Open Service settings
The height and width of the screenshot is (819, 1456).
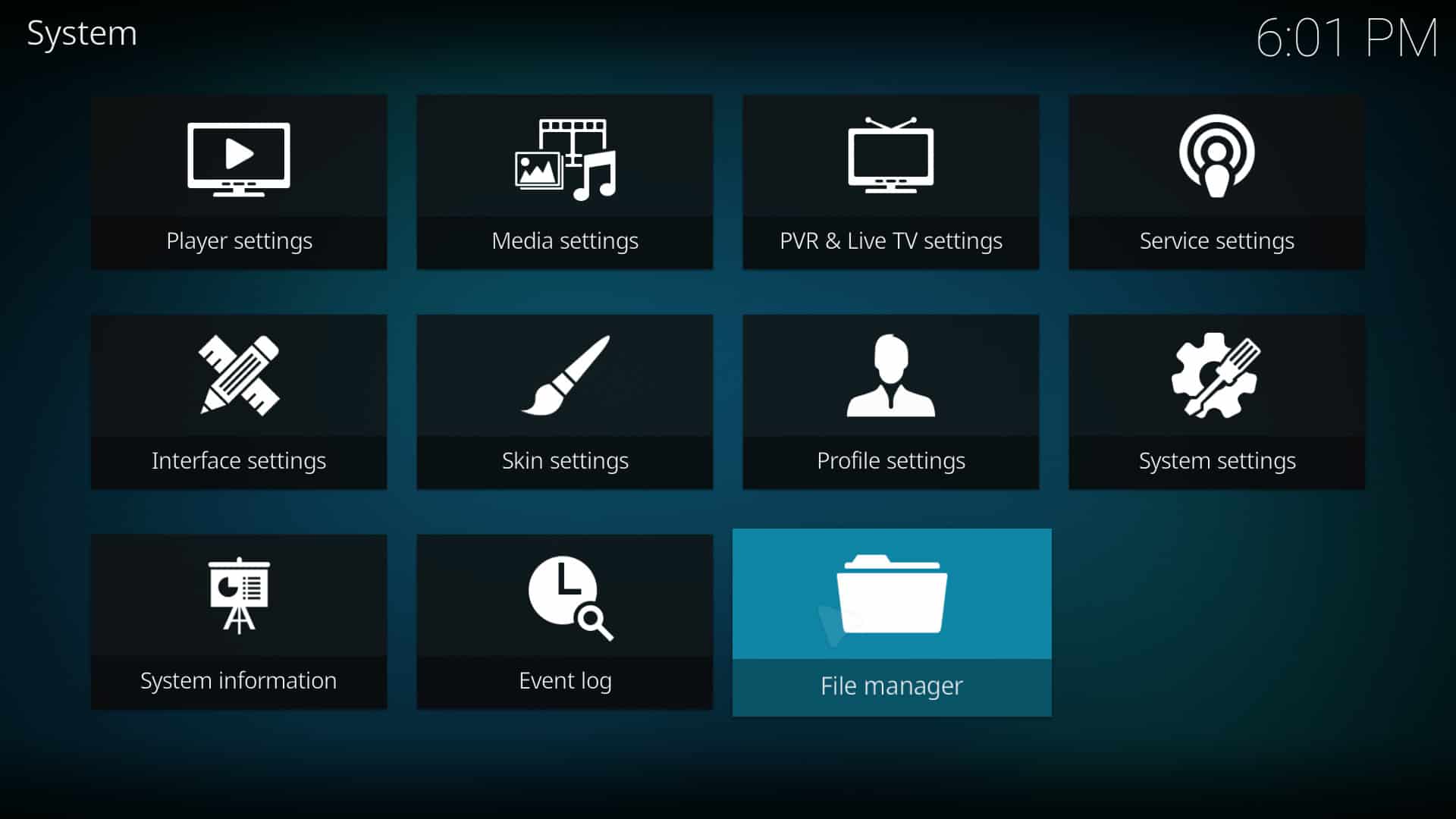click(1217, 180)
